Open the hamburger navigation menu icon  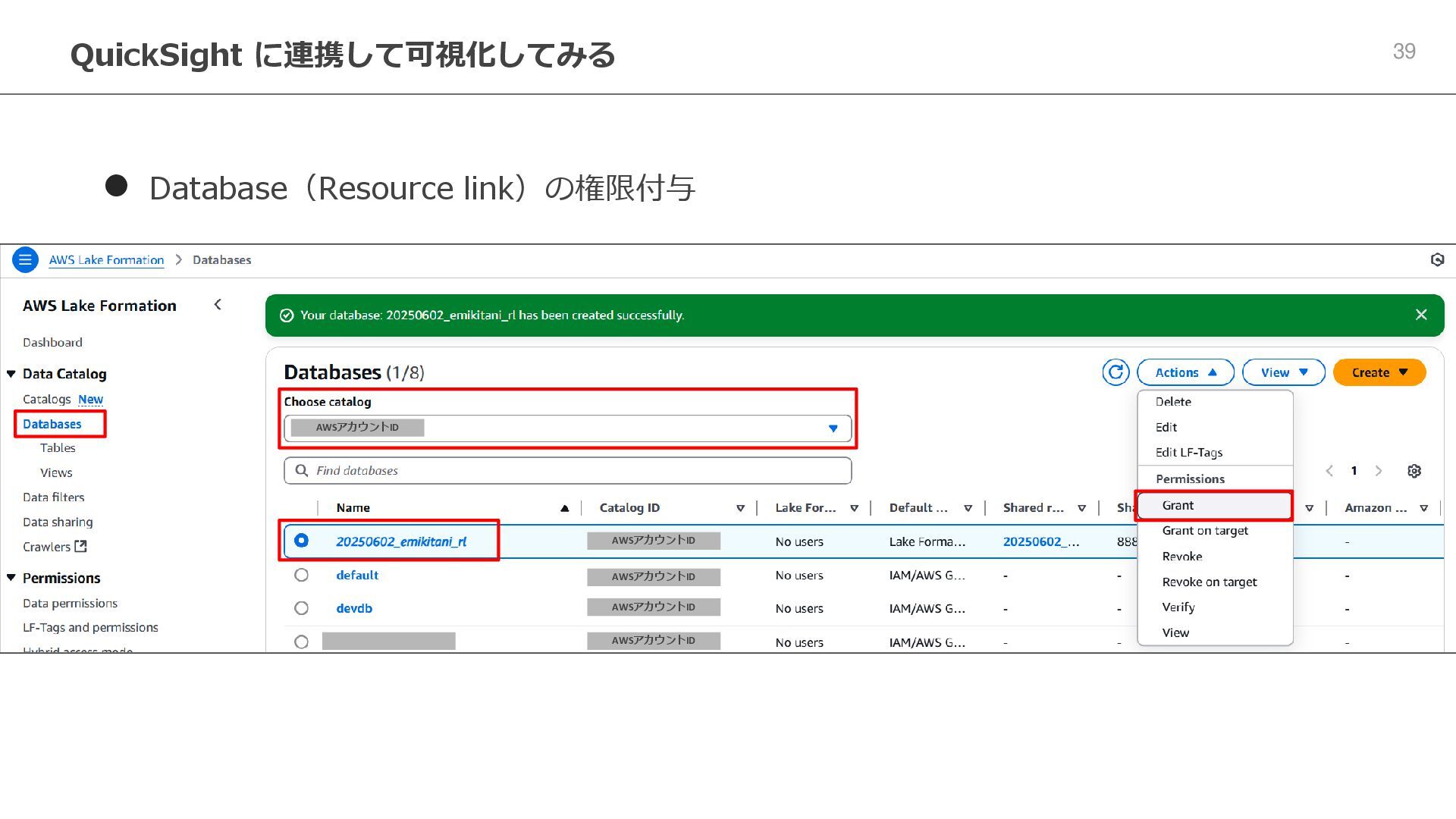25,260
